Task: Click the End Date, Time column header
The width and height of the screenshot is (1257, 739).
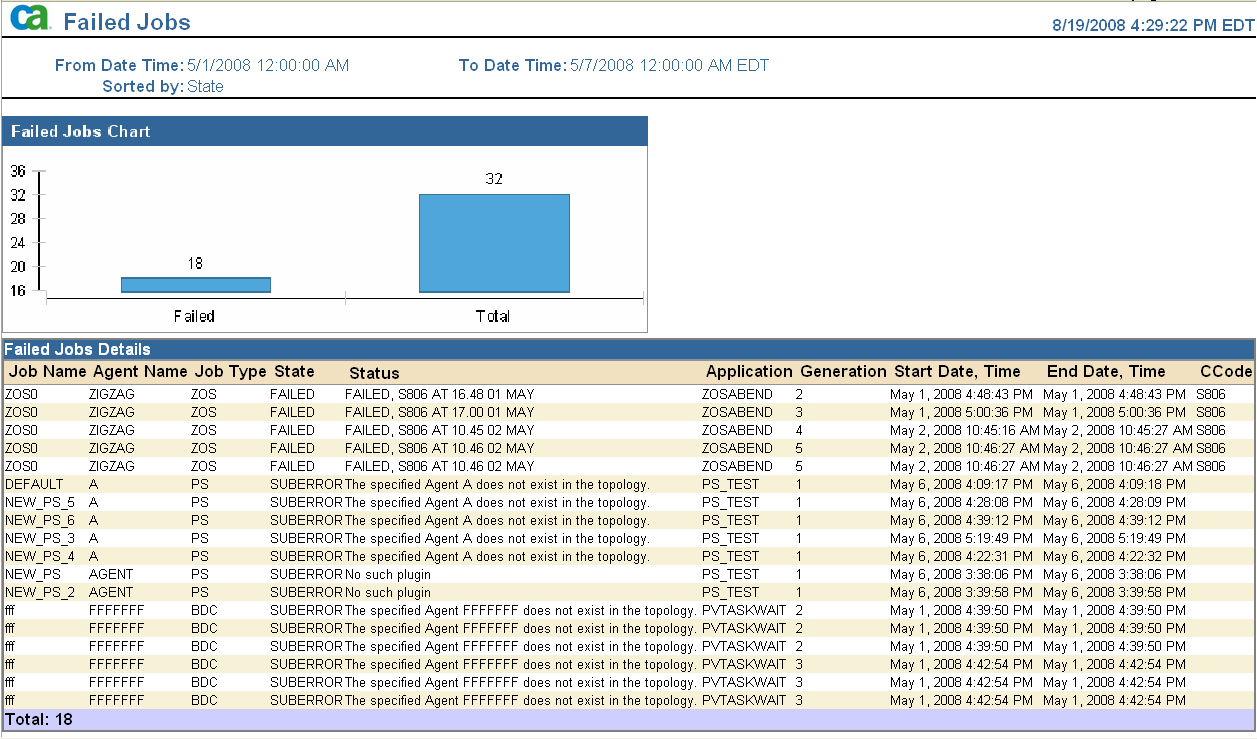Action: coord(1106,372)
